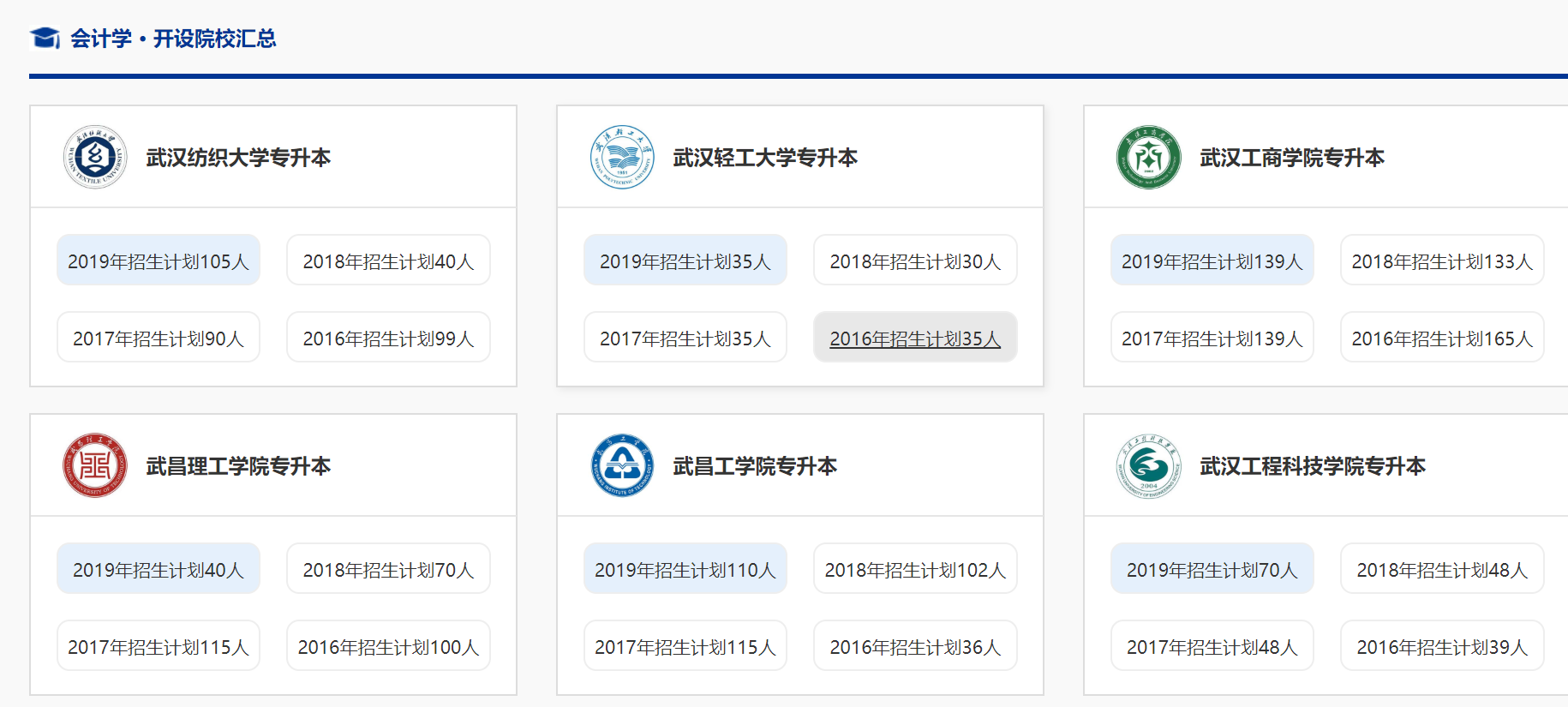
Task: Open 武汉轻工大学专升本 title link
Action: point(765,158)
